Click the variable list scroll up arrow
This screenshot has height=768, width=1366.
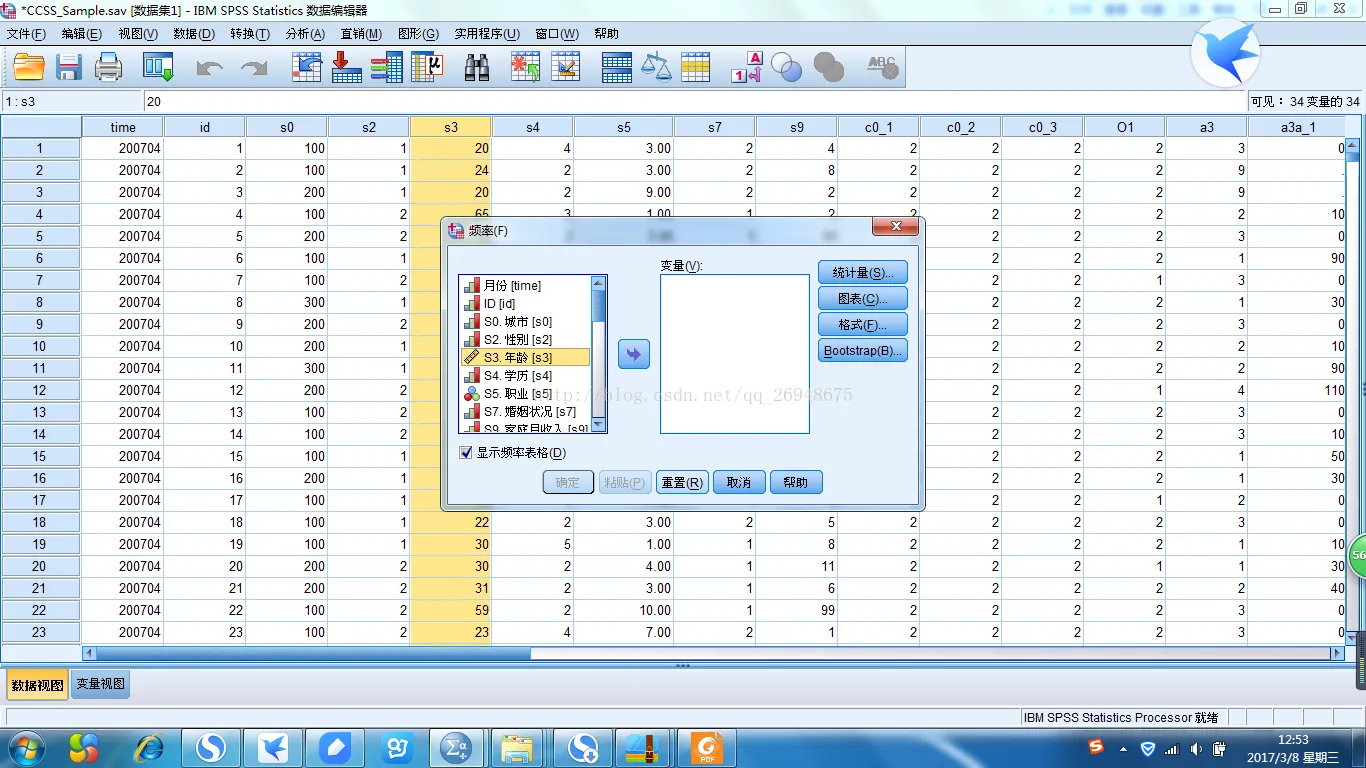[599, 283]
